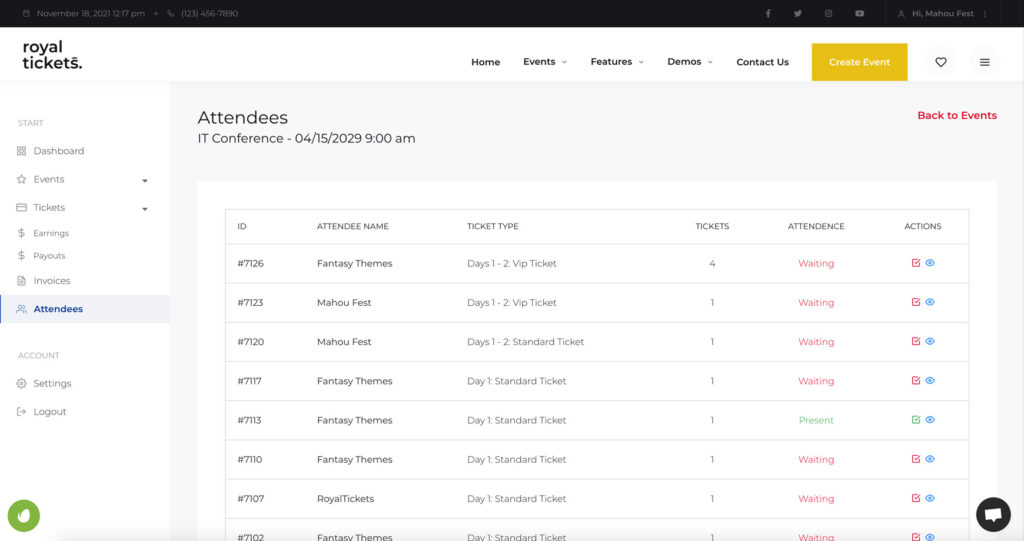1024x541 pixels.
Task: Click Logout in sidebar
Action: (50, 412)
